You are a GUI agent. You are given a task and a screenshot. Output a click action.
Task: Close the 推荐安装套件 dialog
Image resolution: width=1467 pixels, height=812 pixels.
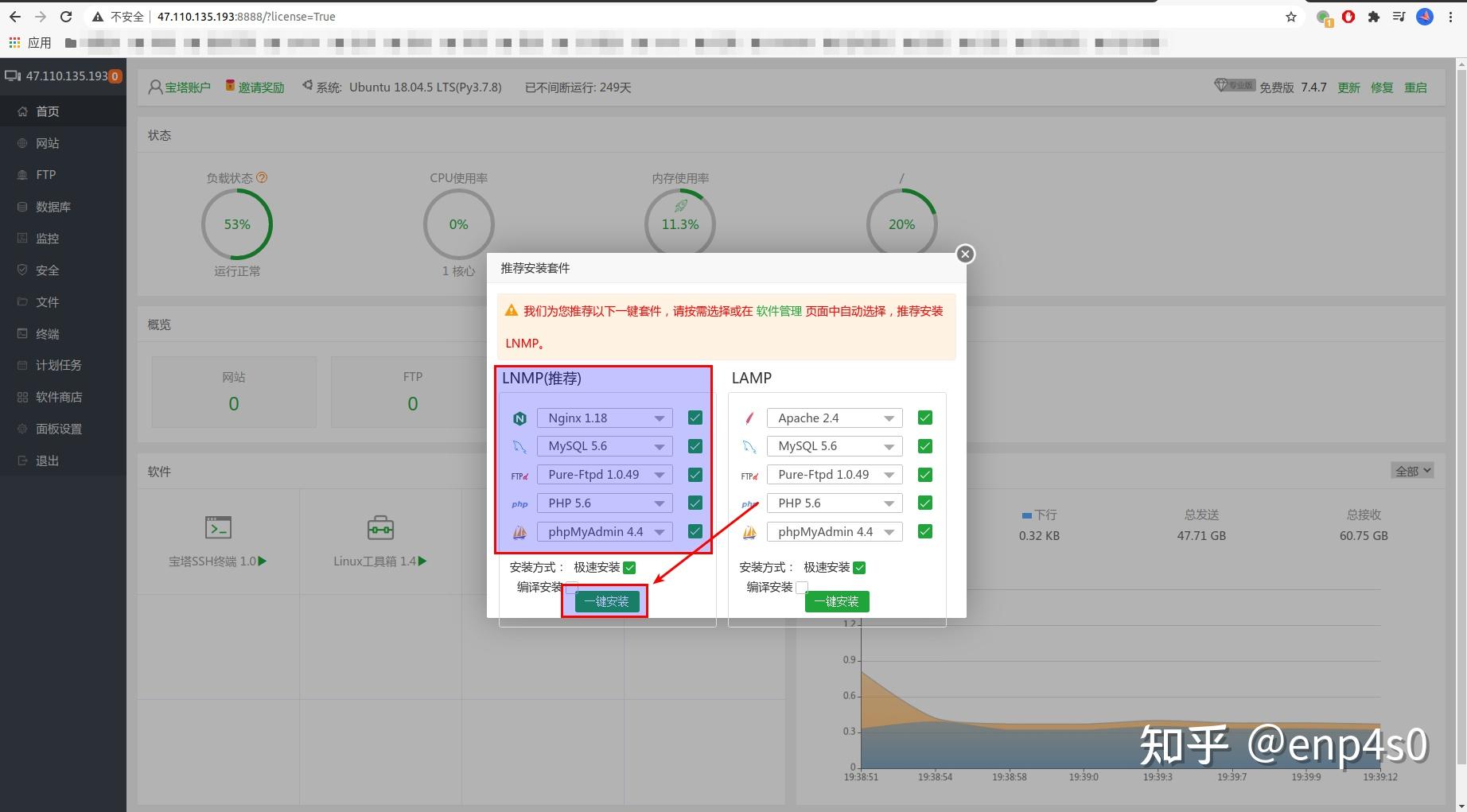pos(965,254)
